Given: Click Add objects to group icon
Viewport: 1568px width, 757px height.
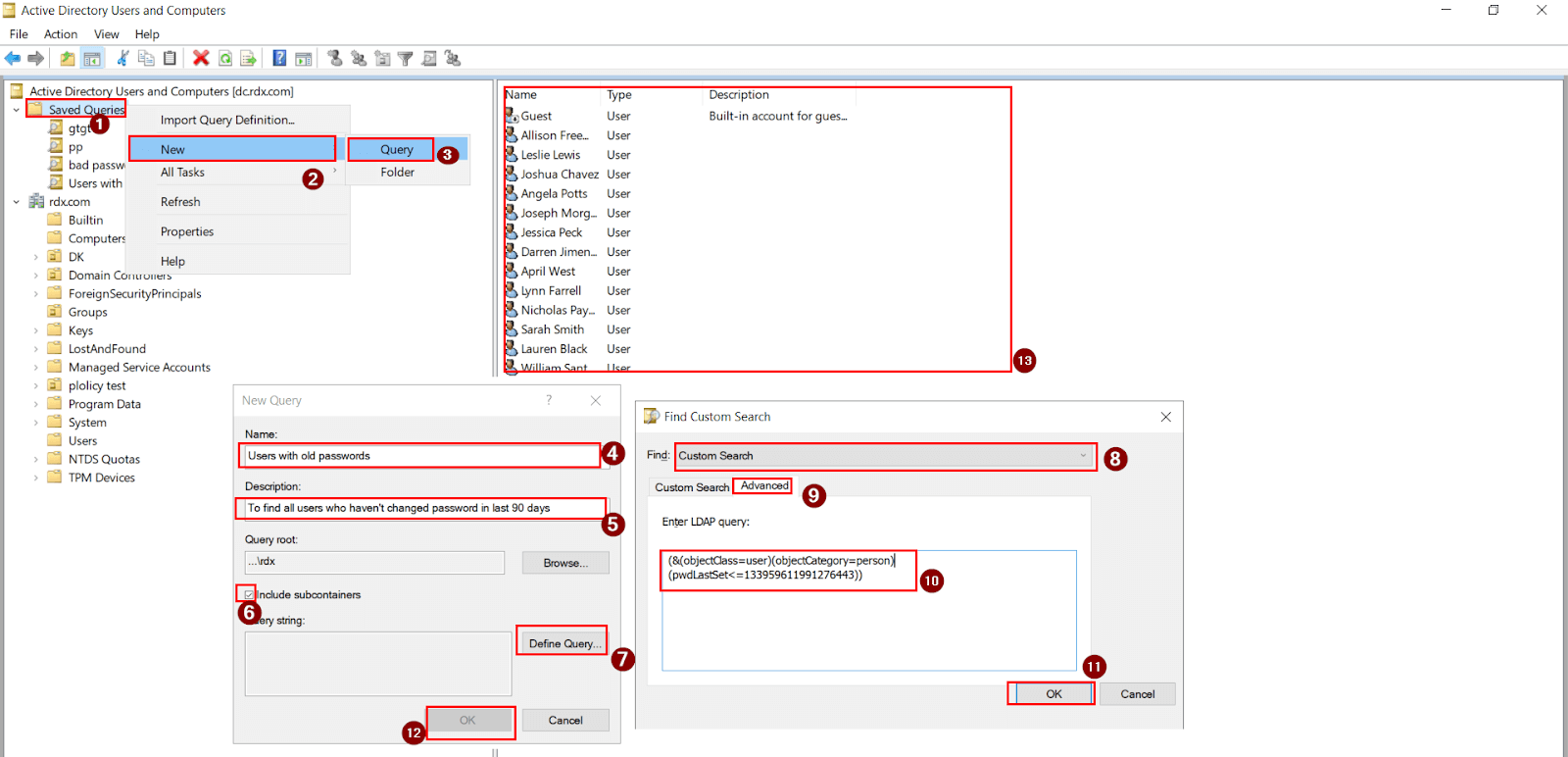Looking at the screenshot, I should (x=453, y=59).
